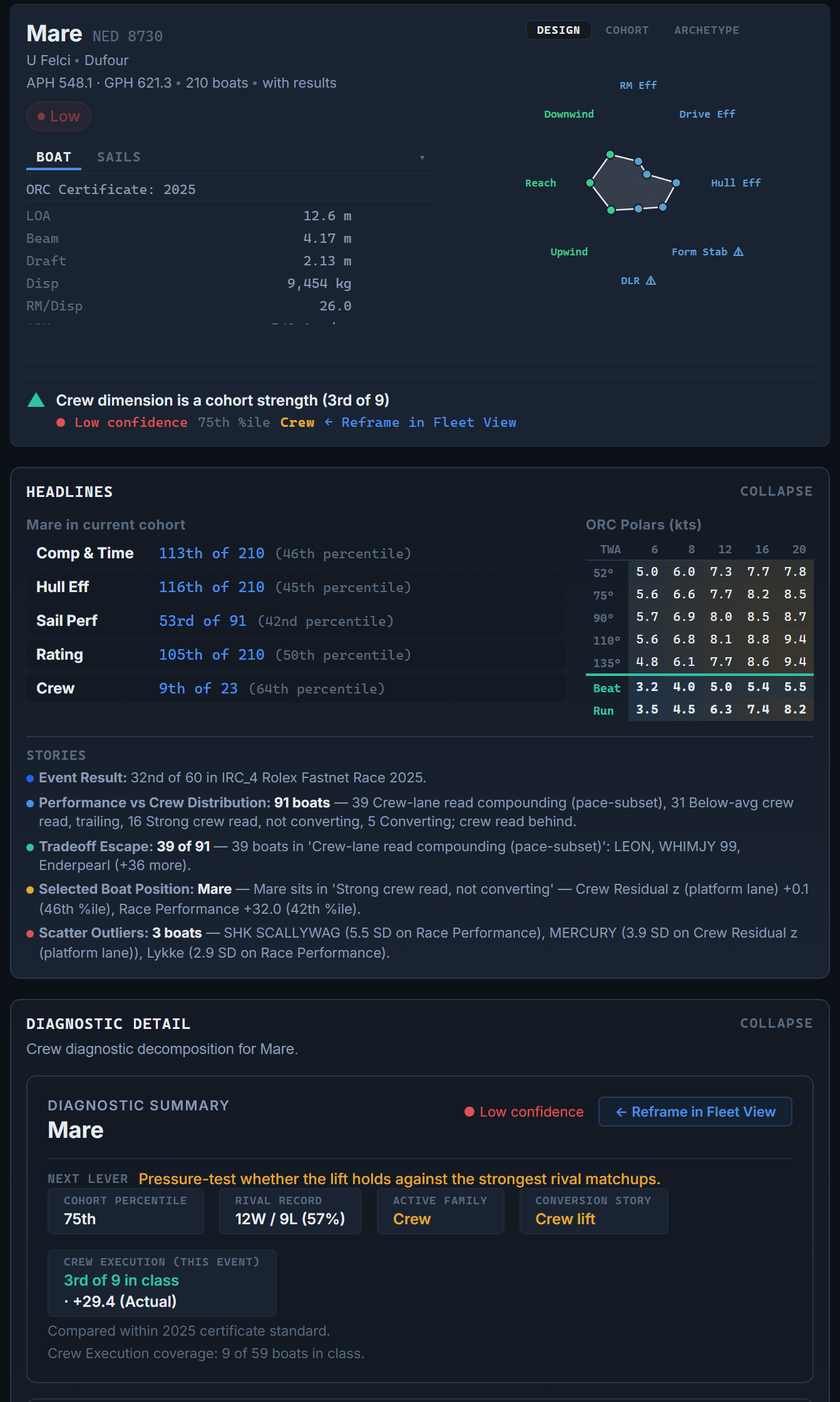Click the green strength triangle icon
The width and height of the screenshot is (840, 1402).
[x=36, y=400]
